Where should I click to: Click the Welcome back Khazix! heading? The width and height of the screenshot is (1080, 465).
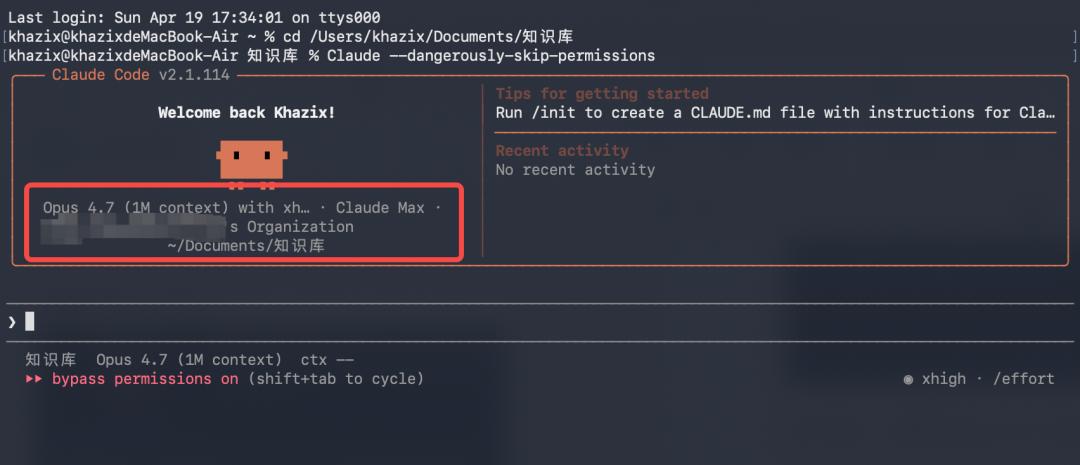[x=246, y=112]
